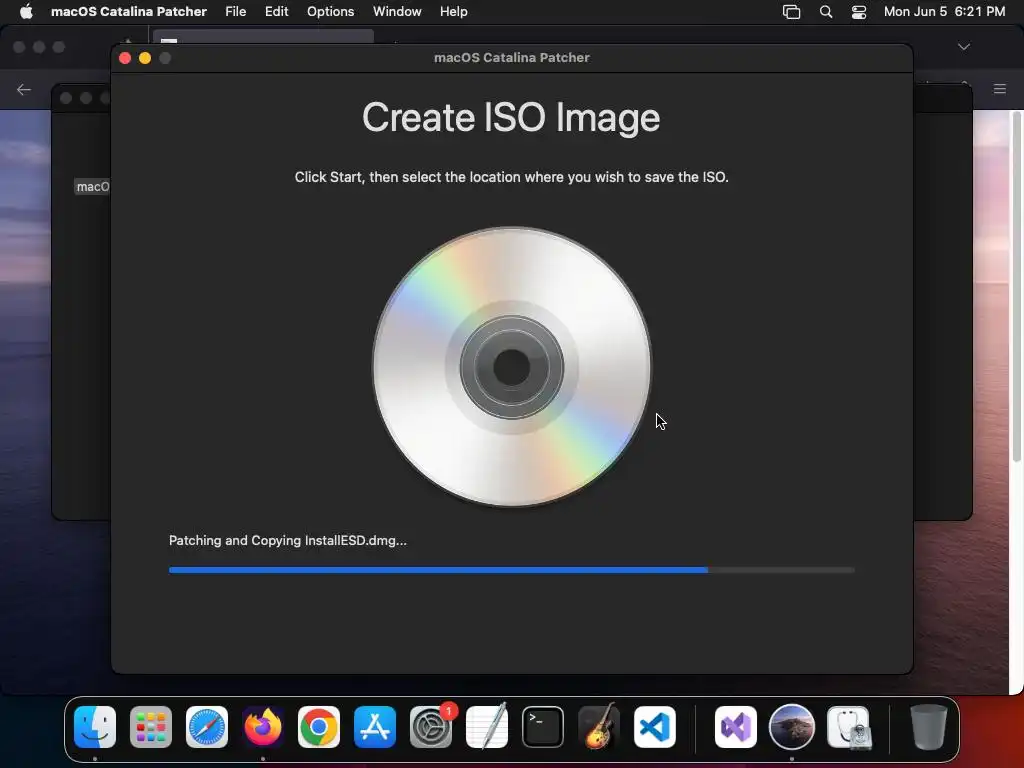Image resolution: width=1024 pixels, height=768 pixels.
Task: Click the date and time in menu bar
Action: [x=944, y=12]
